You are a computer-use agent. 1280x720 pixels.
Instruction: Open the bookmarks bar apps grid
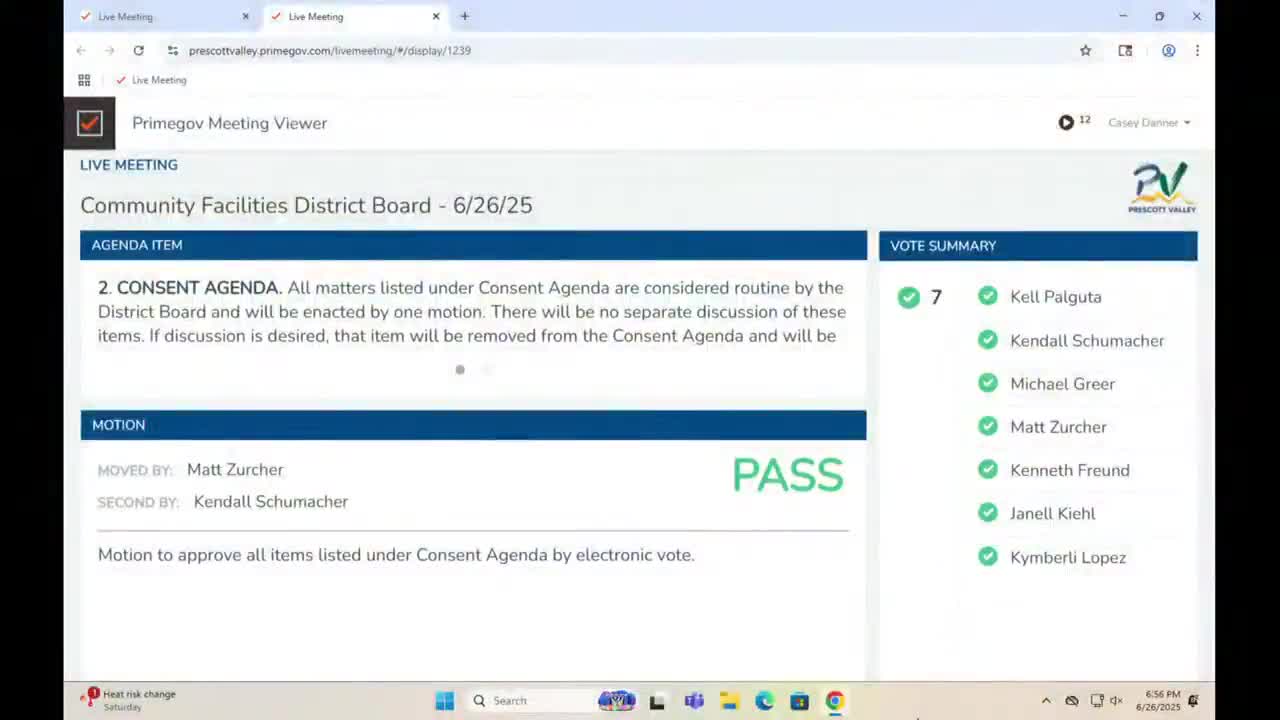84,80
